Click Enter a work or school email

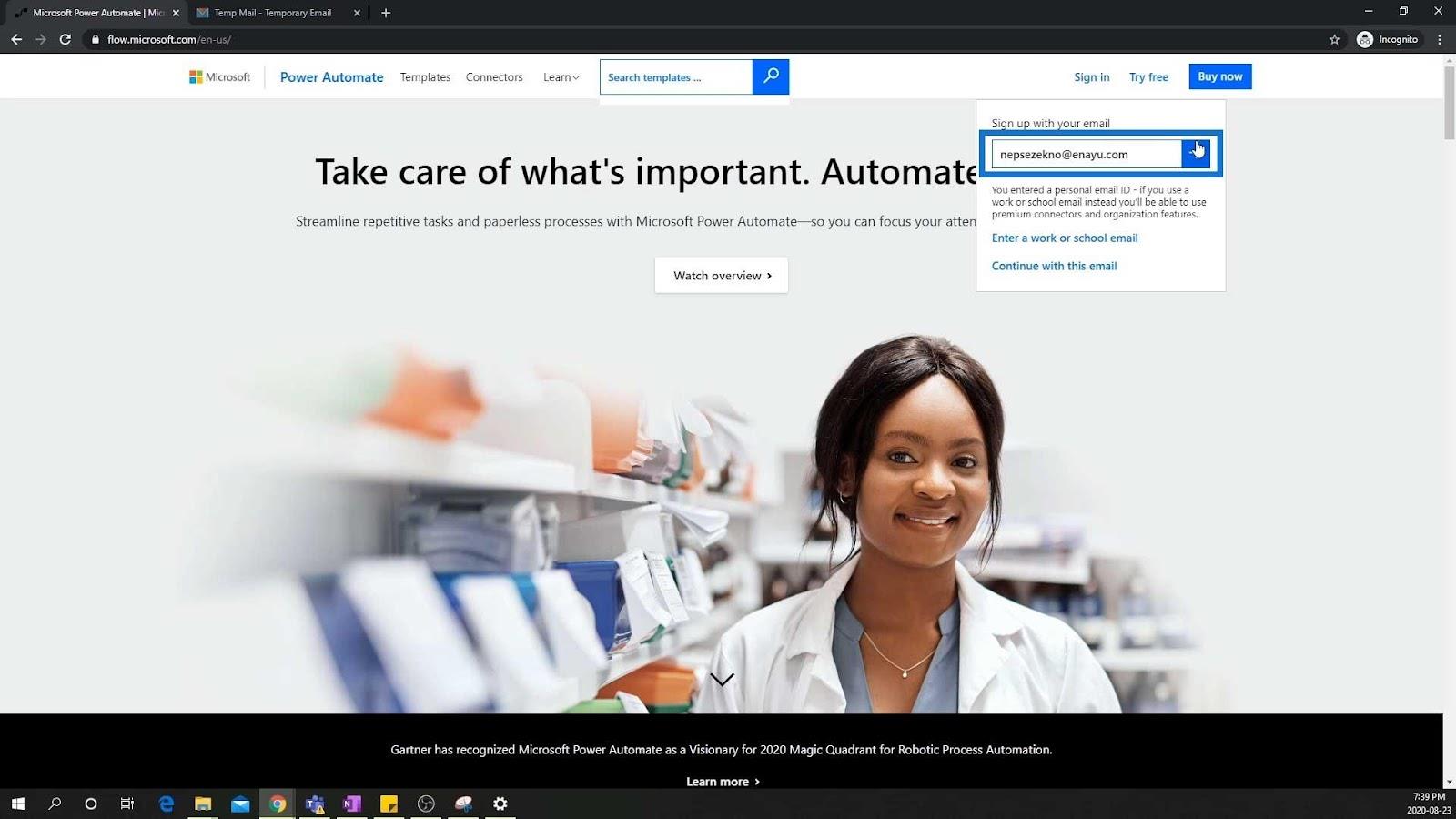(1065, 238)
